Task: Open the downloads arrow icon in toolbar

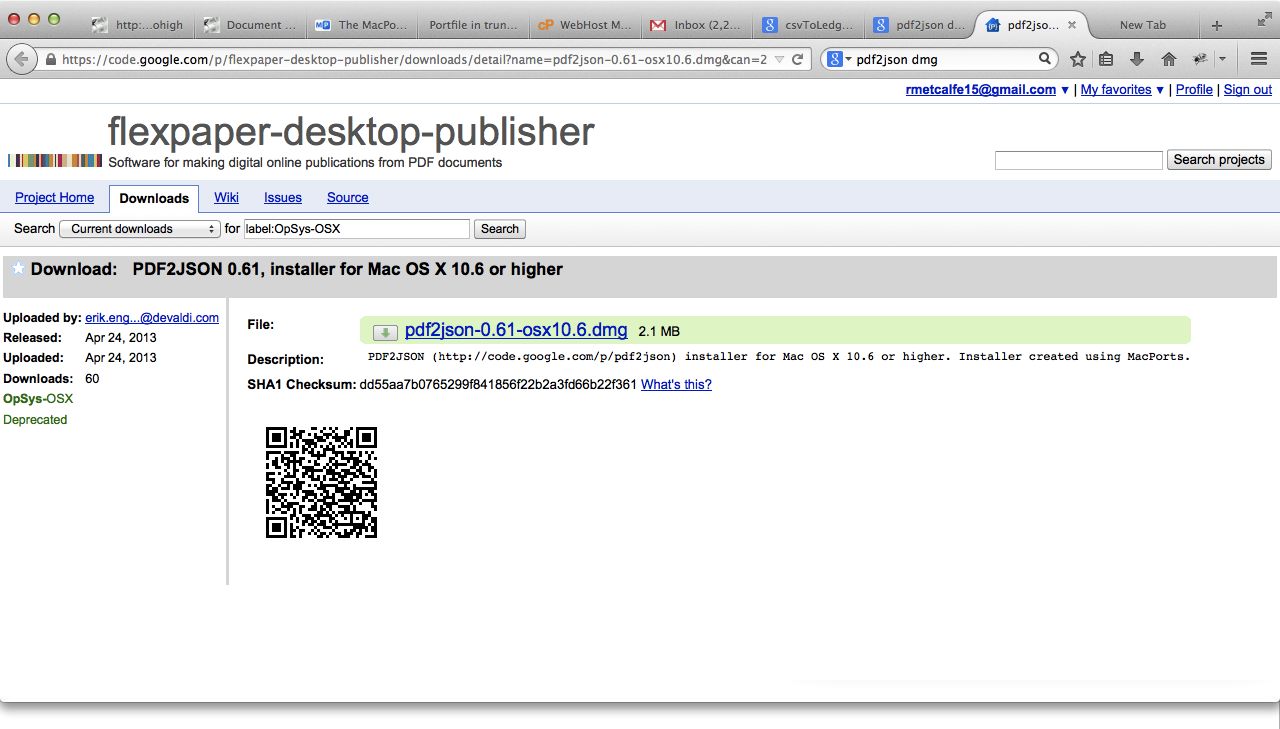Action: pyautogui.click(x=1137, y=59)
